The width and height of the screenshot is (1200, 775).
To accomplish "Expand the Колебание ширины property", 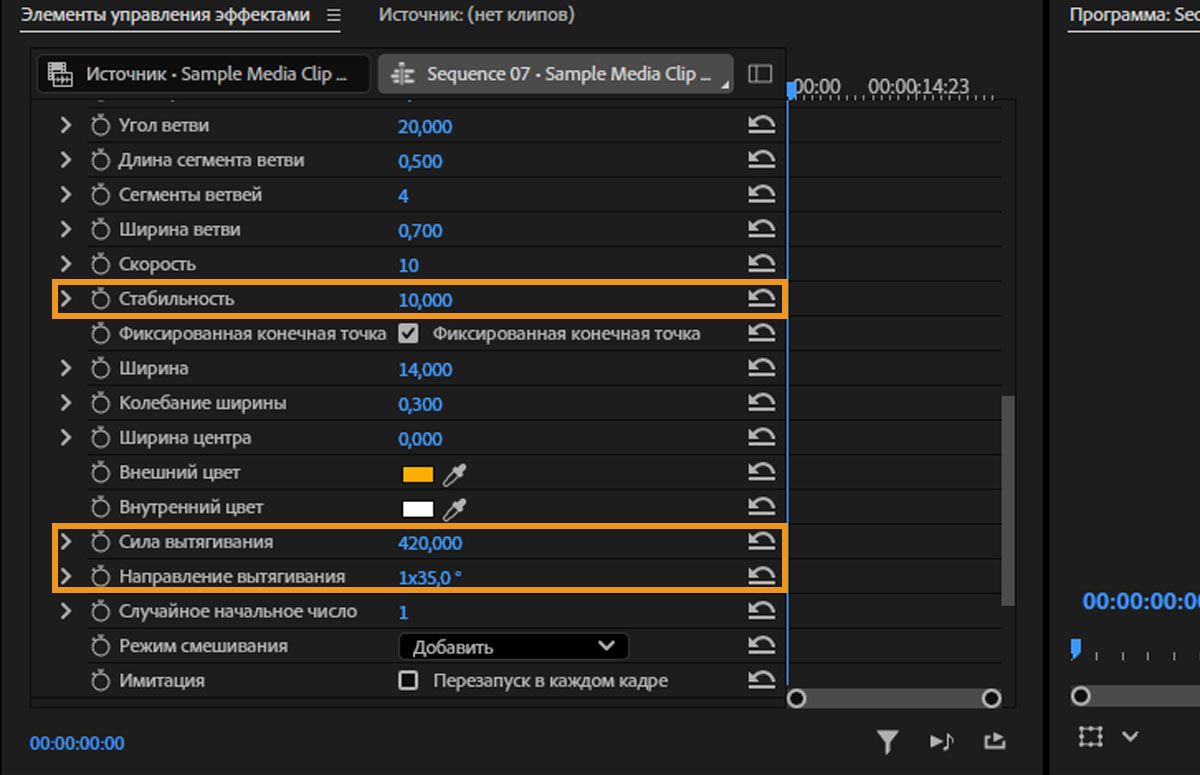I will coord(66,403).
